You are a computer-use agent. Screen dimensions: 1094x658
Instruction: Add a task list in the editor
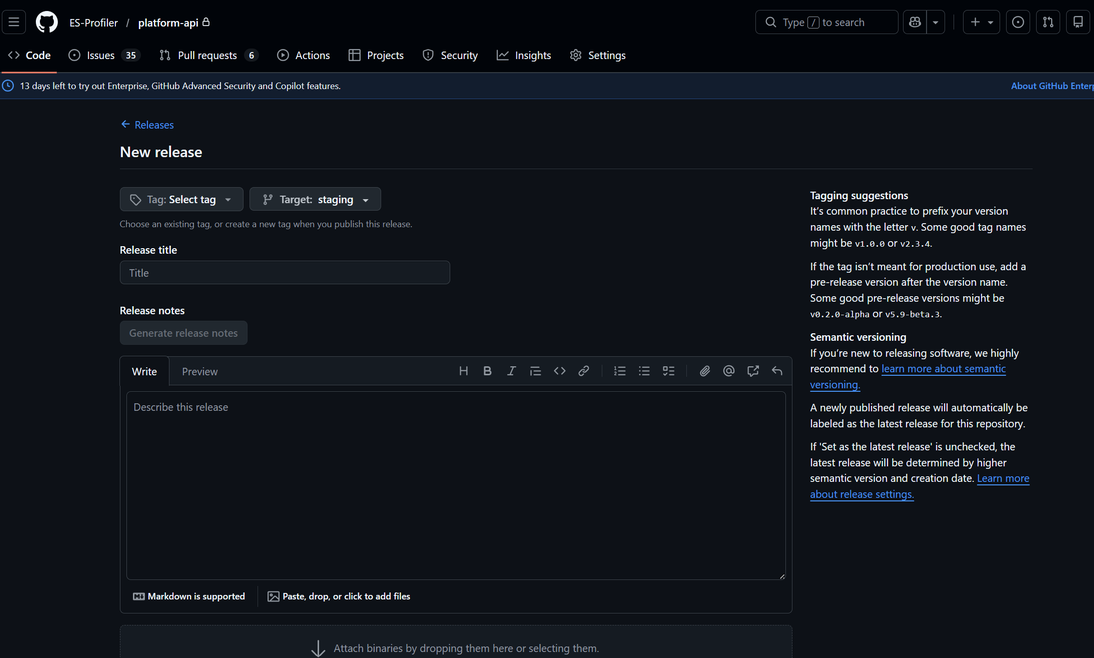click(669, 371)
